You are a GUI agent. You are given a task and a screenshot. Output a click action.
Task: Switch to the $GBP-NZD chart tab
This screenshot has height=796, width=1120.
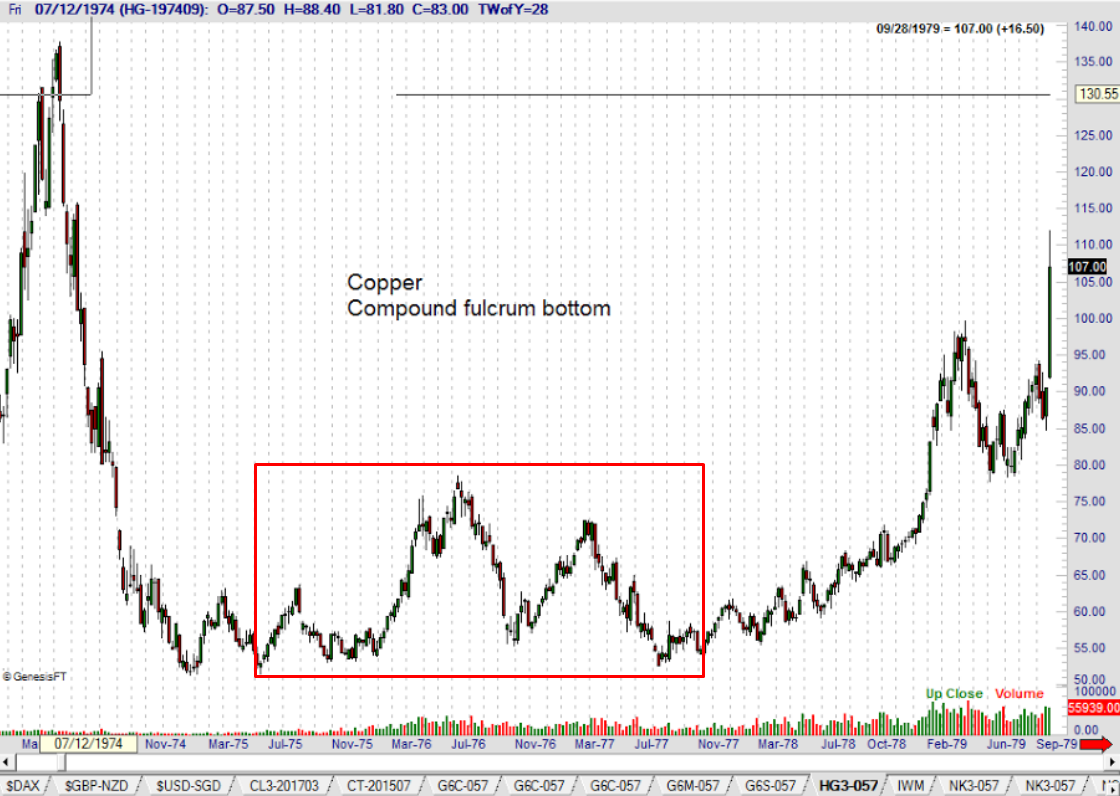96,785
